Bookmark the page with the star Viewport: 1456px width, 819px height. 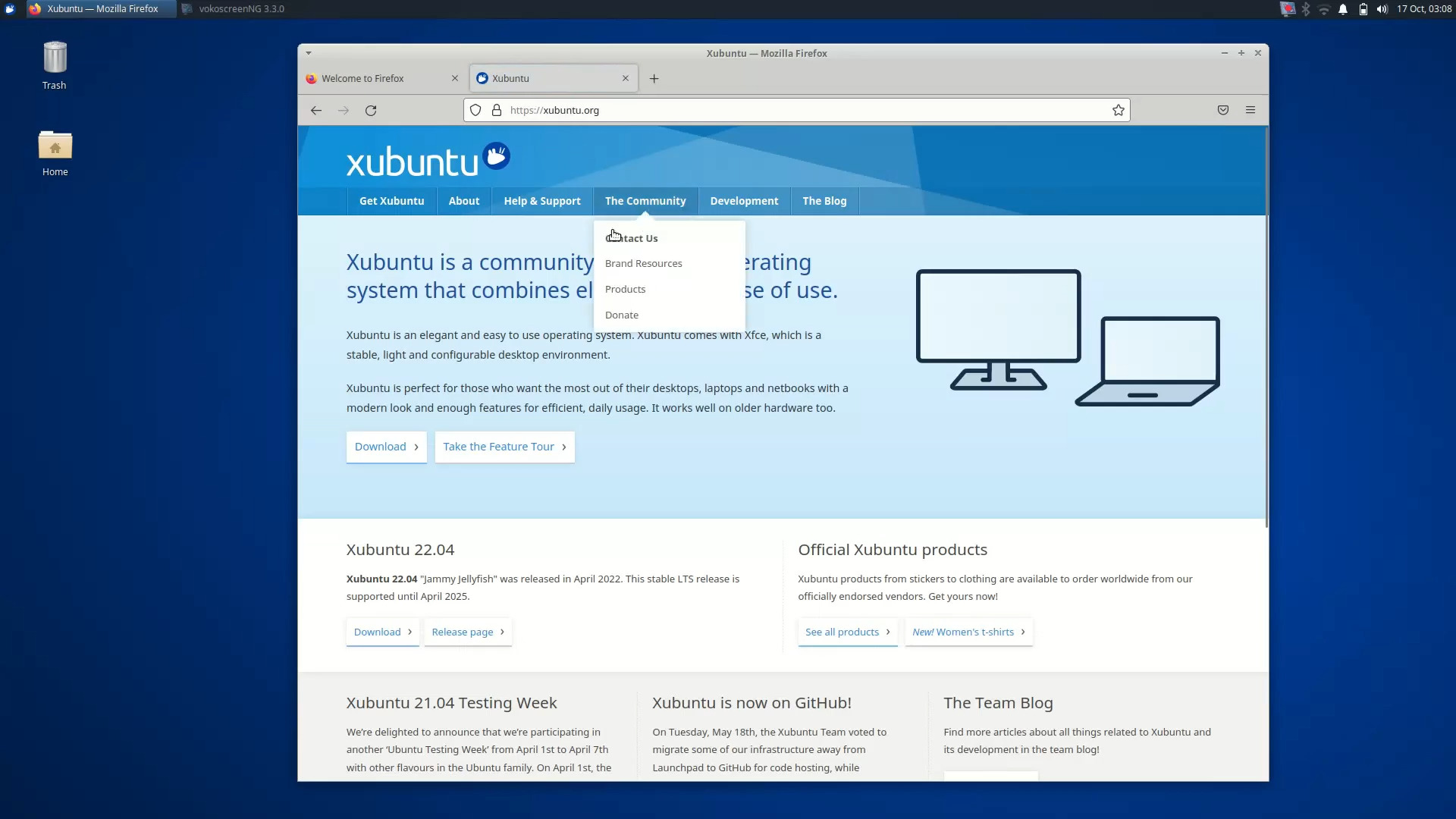(x=1118, y=110)
